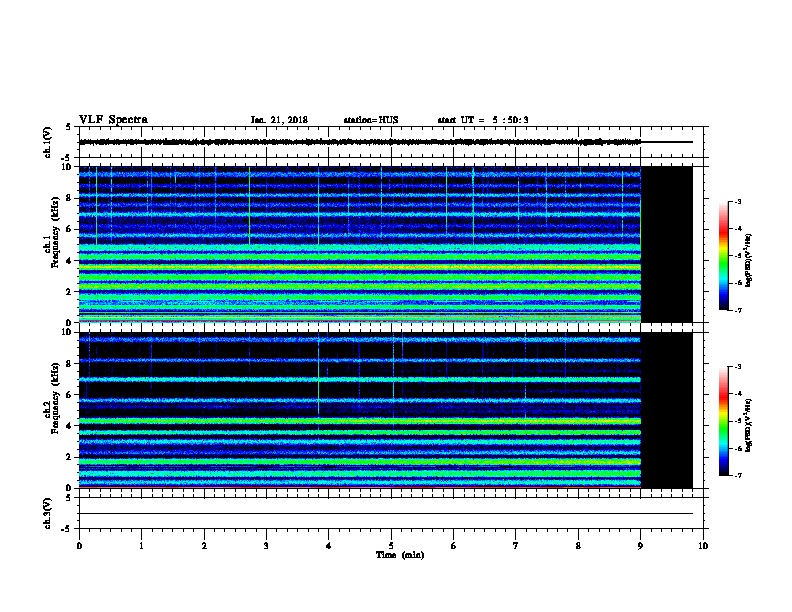Viewport: 792px width, 612px height.
Task: Click the "-7" label on upper color bar
Action: (x=737, y=310)
